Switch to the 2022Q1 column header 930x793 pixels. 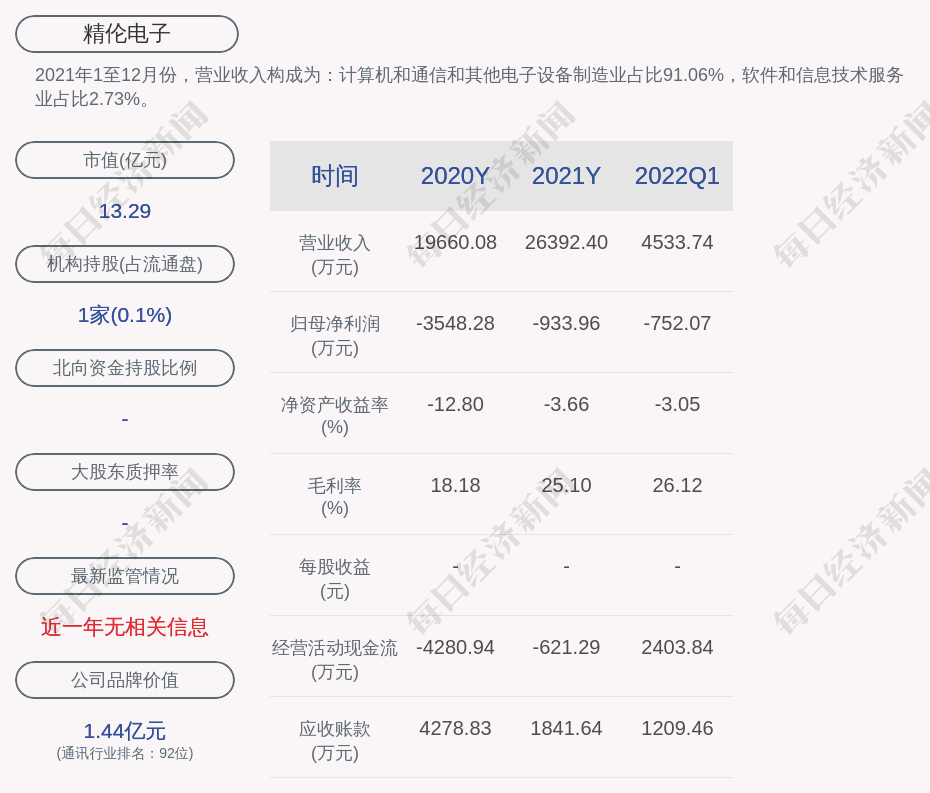click(677, 176)
